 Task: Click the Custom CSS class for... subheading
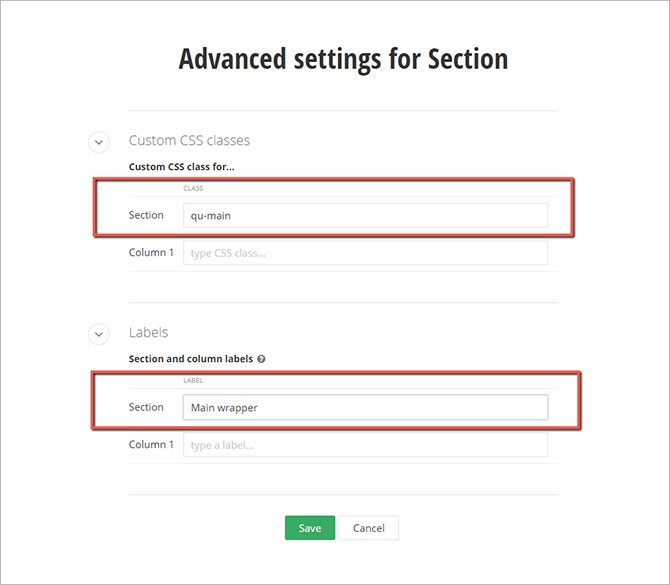point(182,166)
